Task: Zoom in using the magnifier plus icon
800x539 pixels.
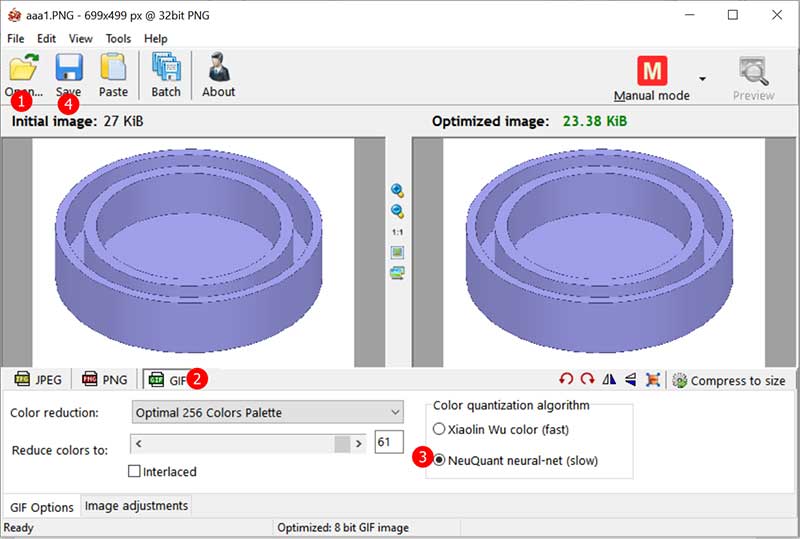Action: [x=397, y=191]
